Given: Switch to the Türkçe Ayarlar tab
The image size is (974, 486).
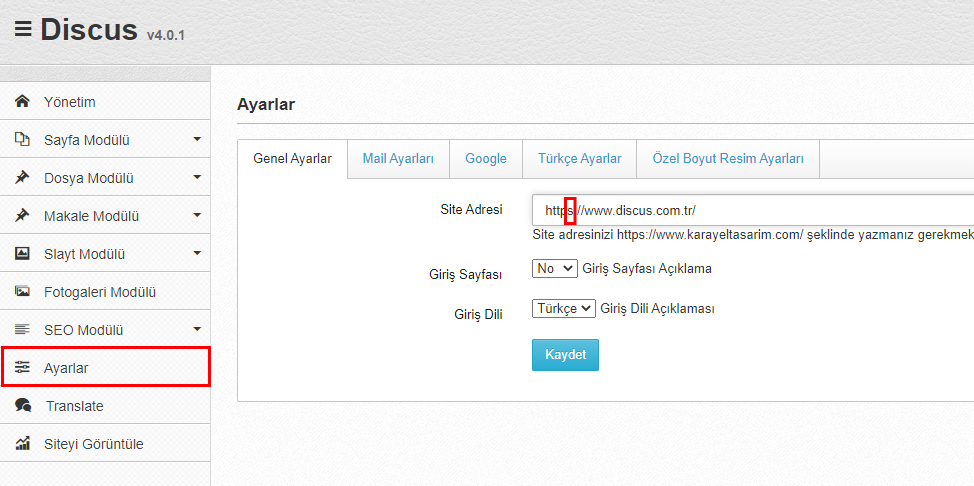Looking at the screenshot, I should 580,159.
